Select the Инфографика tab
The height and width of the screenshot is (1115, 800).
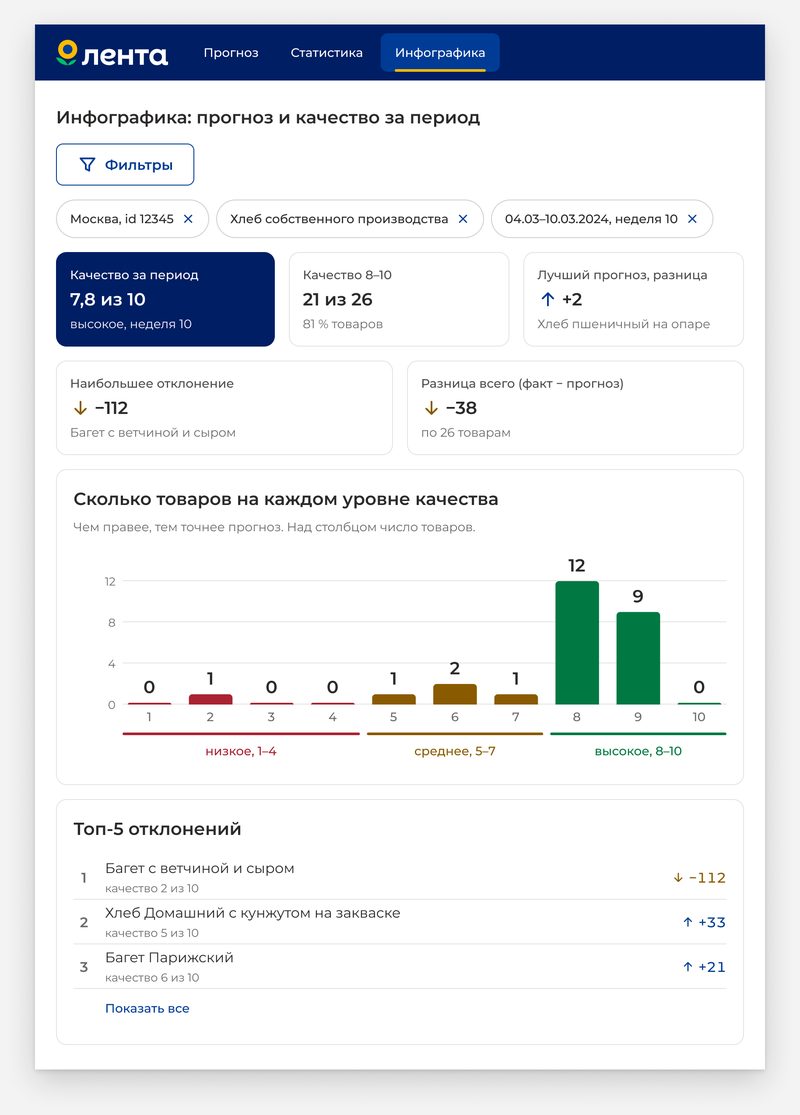coord(440,53)
